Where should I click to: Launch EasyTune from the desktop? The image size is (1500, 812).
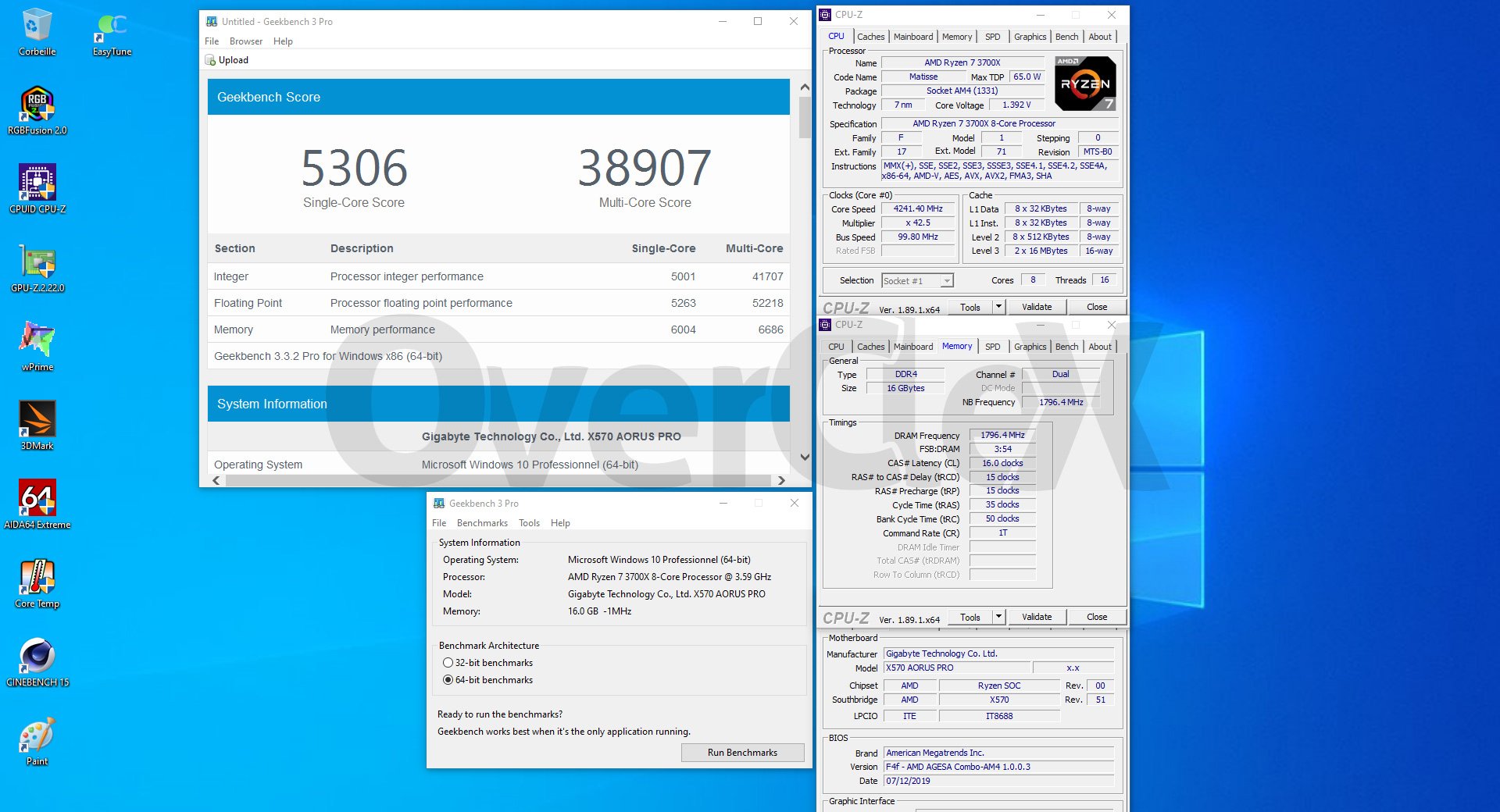tap(112, 30)
